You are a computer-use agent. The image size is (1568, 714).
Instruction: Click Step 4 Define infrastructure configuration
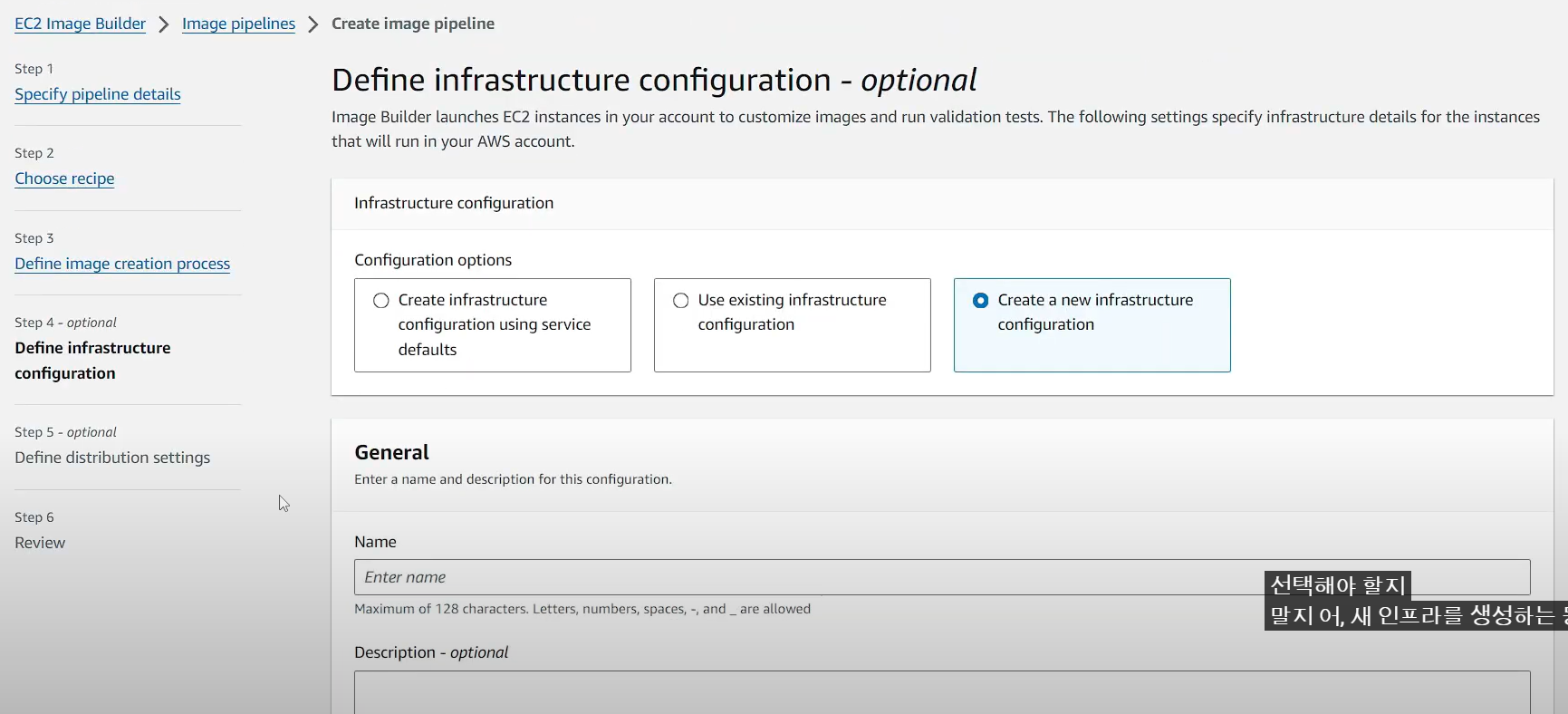[x=92, y=360]
